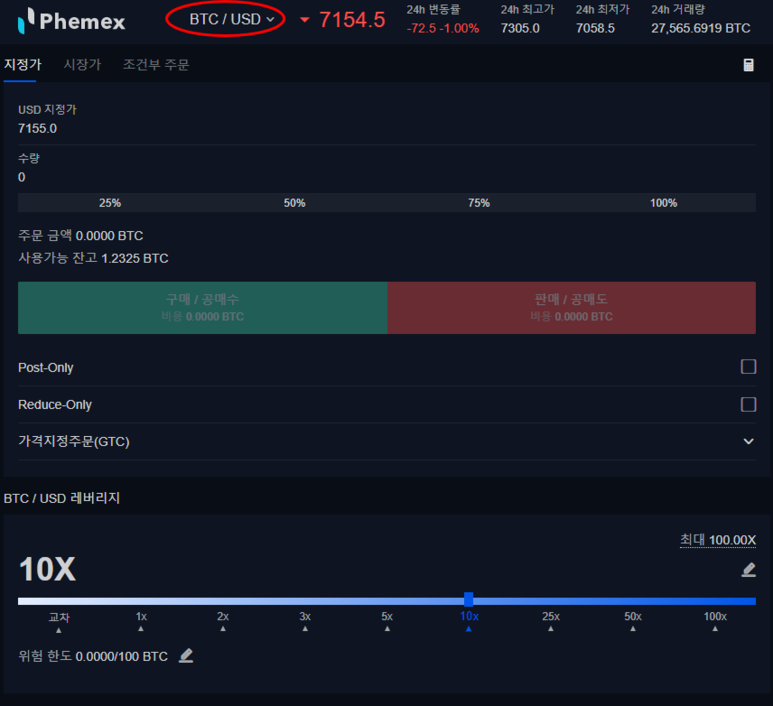Screen dimensions: 773x706
Task: Set leverage slider to 100x
Action: (x=715, y=621)
